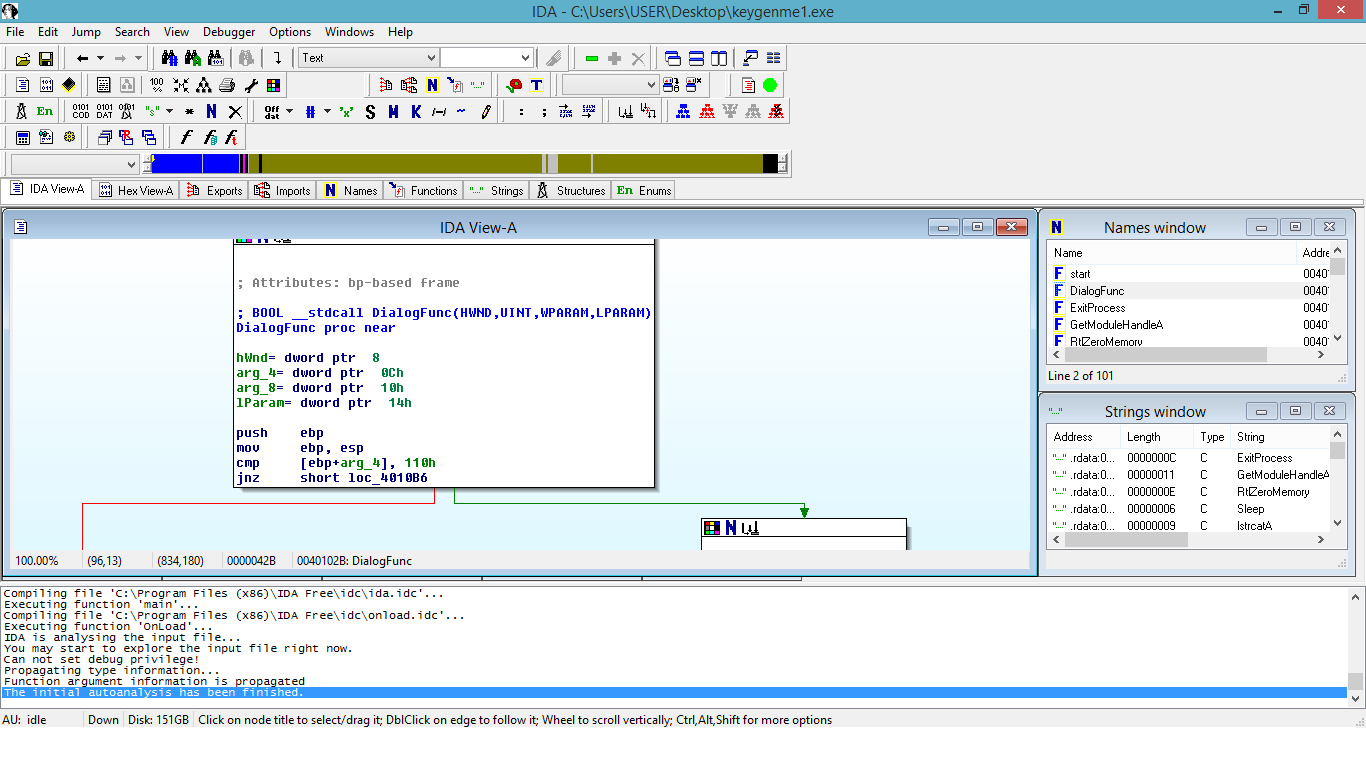The height and width of the screenshot is (768, 1366).
Task: Click the calculator icon
Action: [22, 137]
